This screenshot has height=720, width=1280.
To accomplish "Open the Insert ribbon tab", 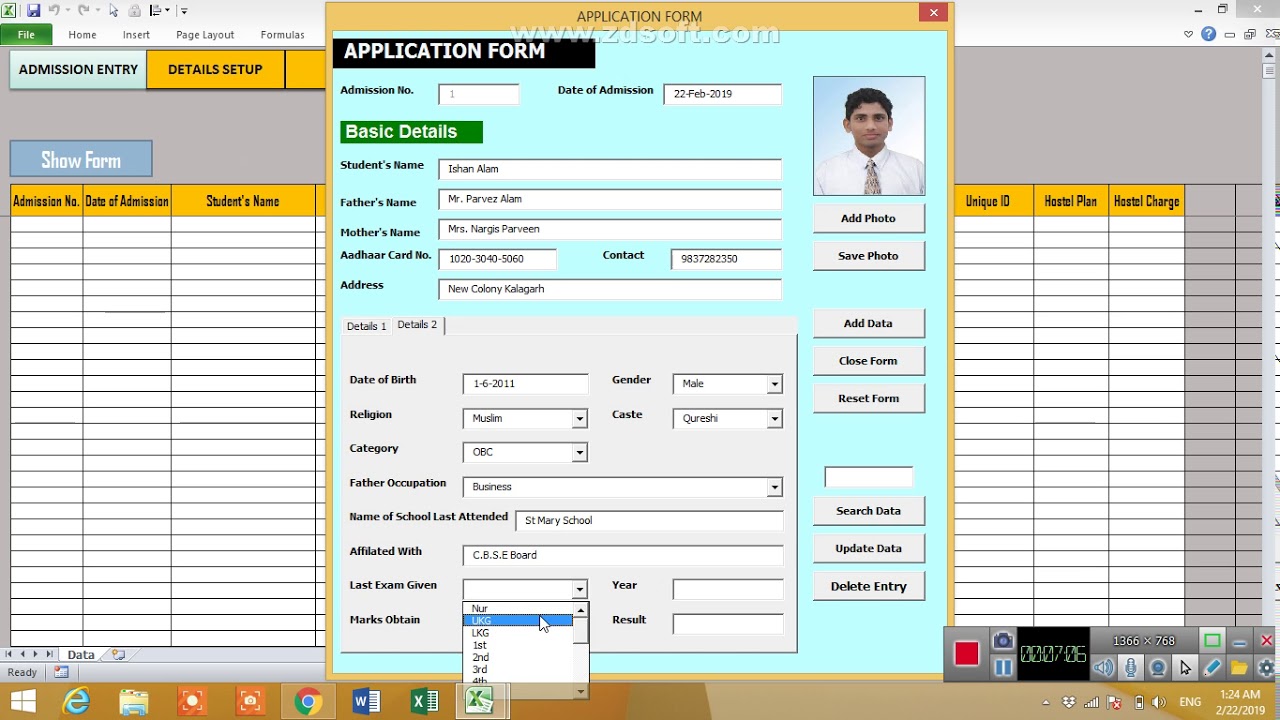I will [x=136, y=34].
